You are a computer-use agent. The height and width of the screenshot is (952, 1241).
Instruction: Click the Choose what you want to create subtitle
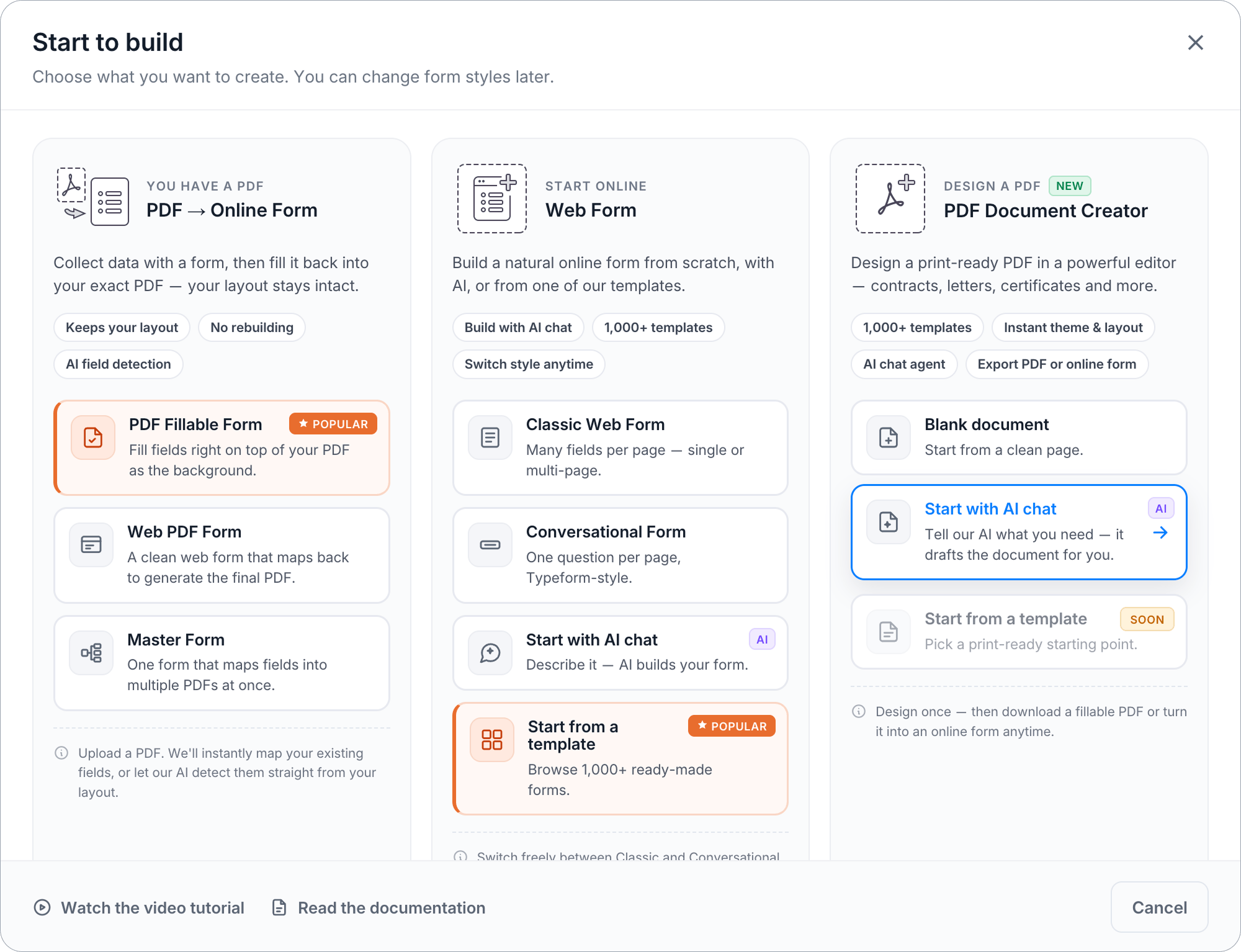pos(293,77)
